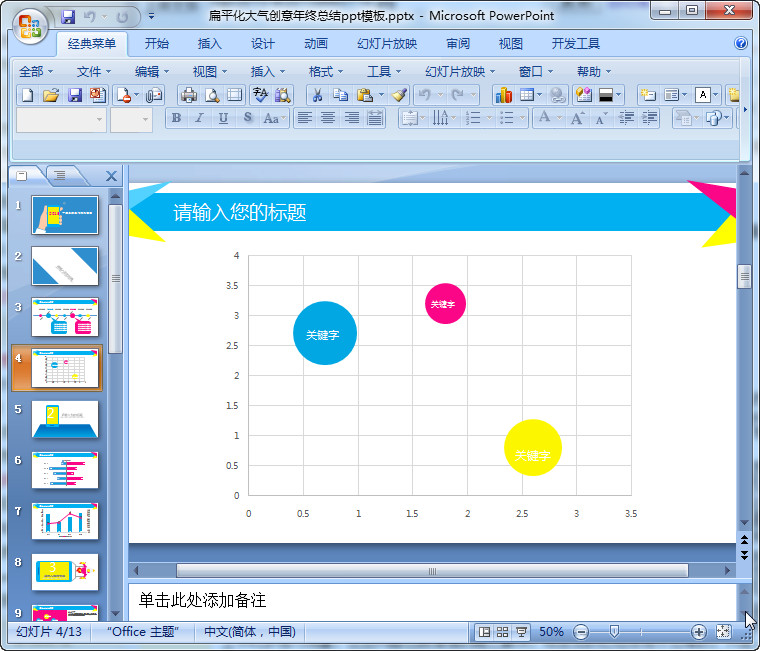760x651 pixels.
Task: Insert a chart with the bar chart icon
Action: (x=504, y=95)
